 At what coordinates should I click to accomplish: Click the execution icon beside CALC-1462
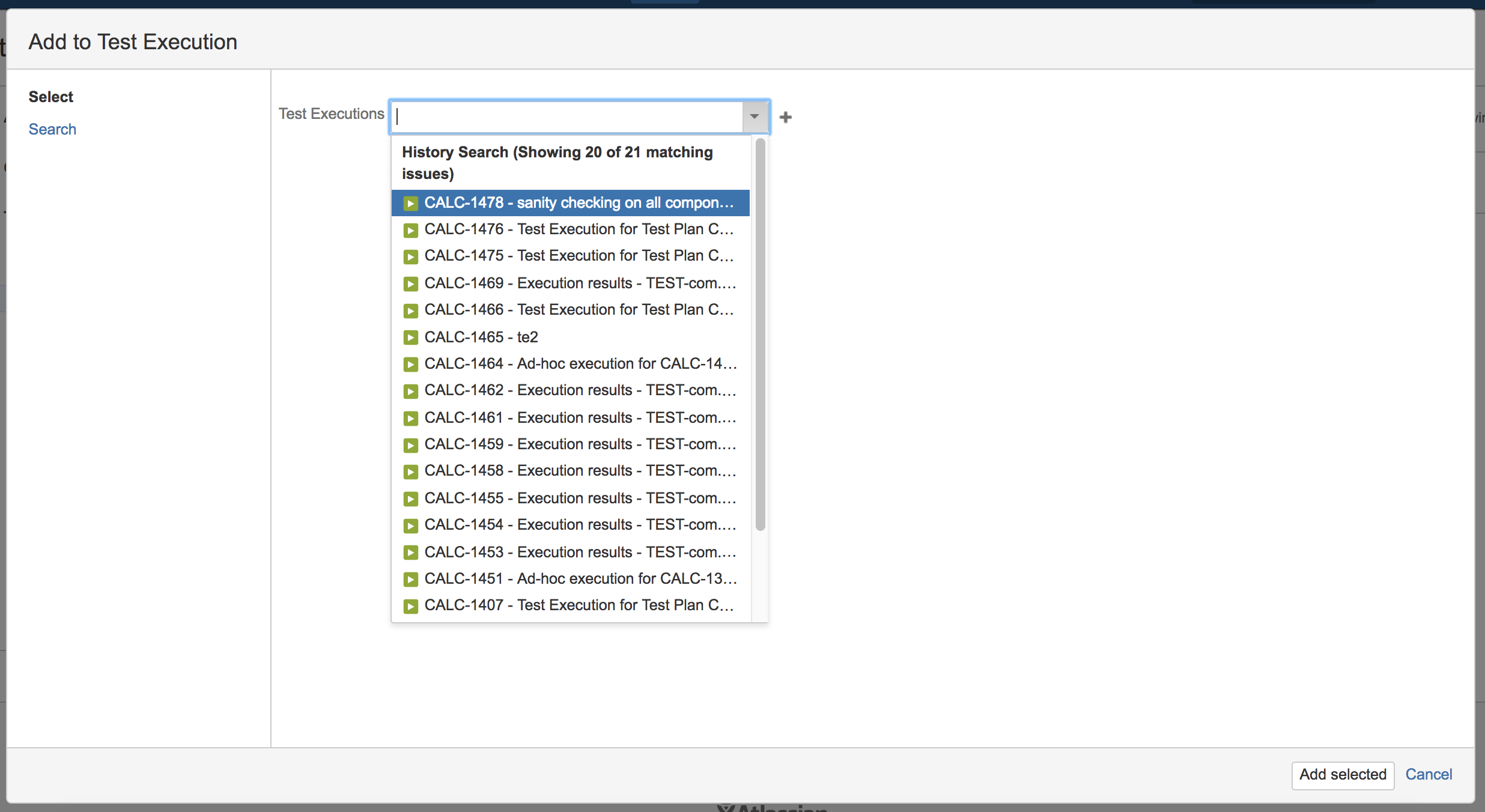[x=411, y=392]
